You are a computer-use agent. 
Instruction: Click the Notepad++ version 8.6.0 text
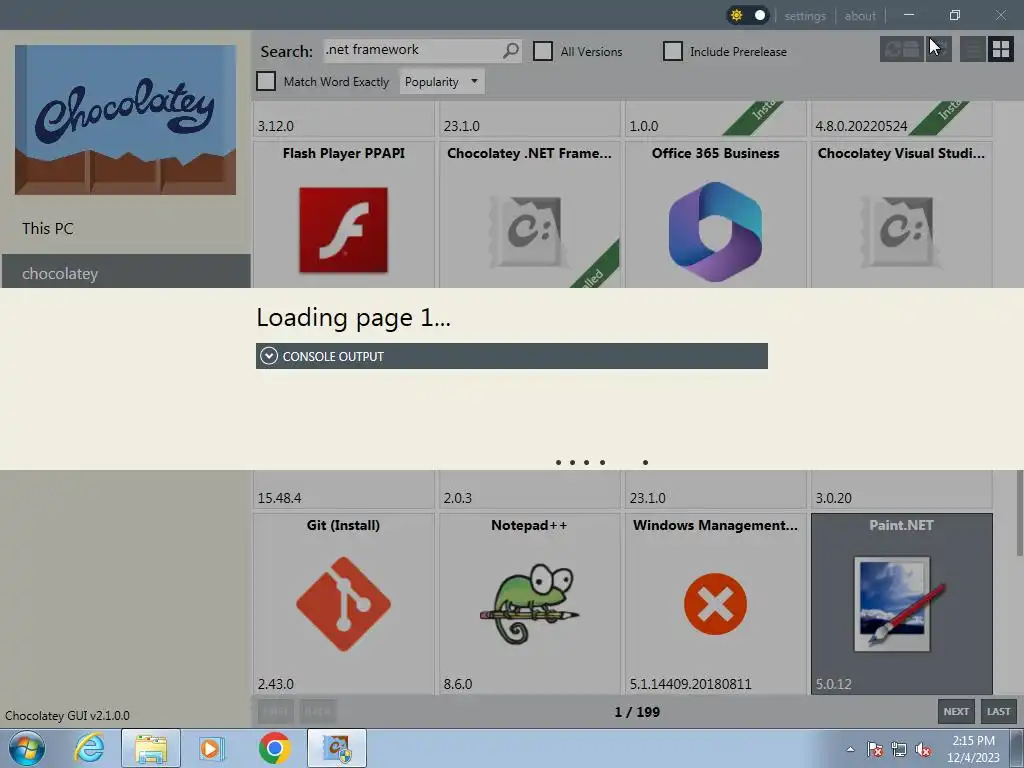[458, 684]
